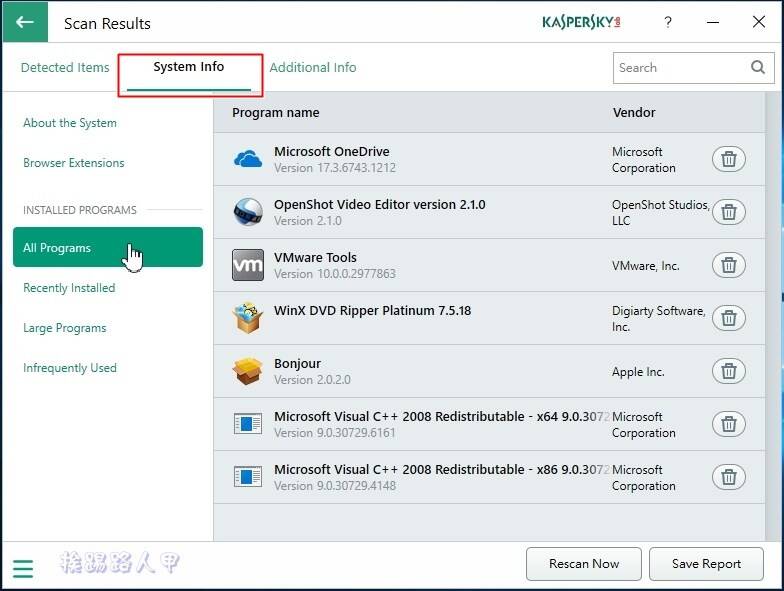Click the program list vertical scrollbar

click(x=772, y=316)
